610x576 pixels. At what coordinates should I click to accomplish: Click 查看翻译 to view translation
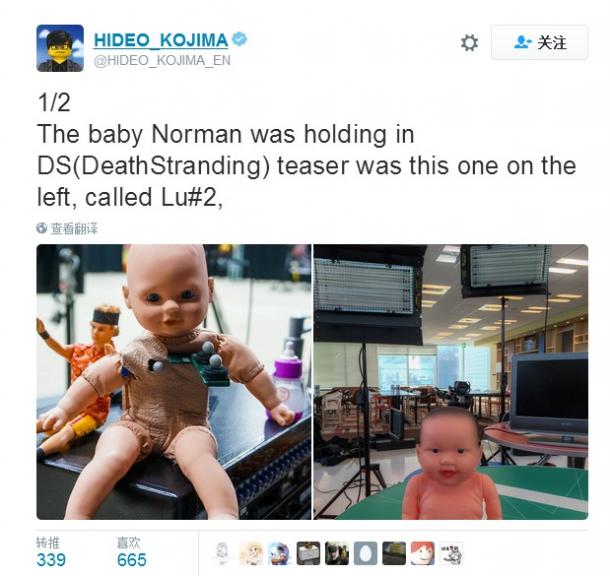tap(74, 229)
